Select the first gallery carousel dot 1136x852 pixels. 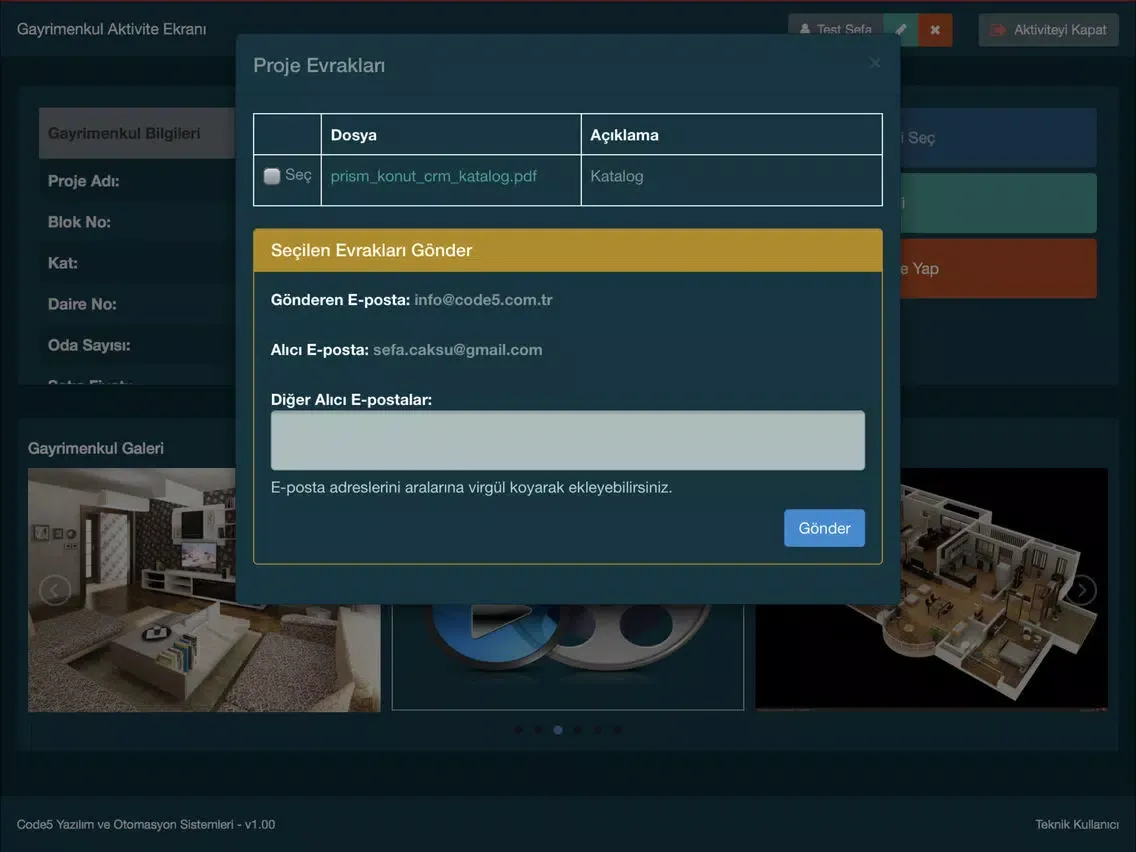(x=518, y=730)
